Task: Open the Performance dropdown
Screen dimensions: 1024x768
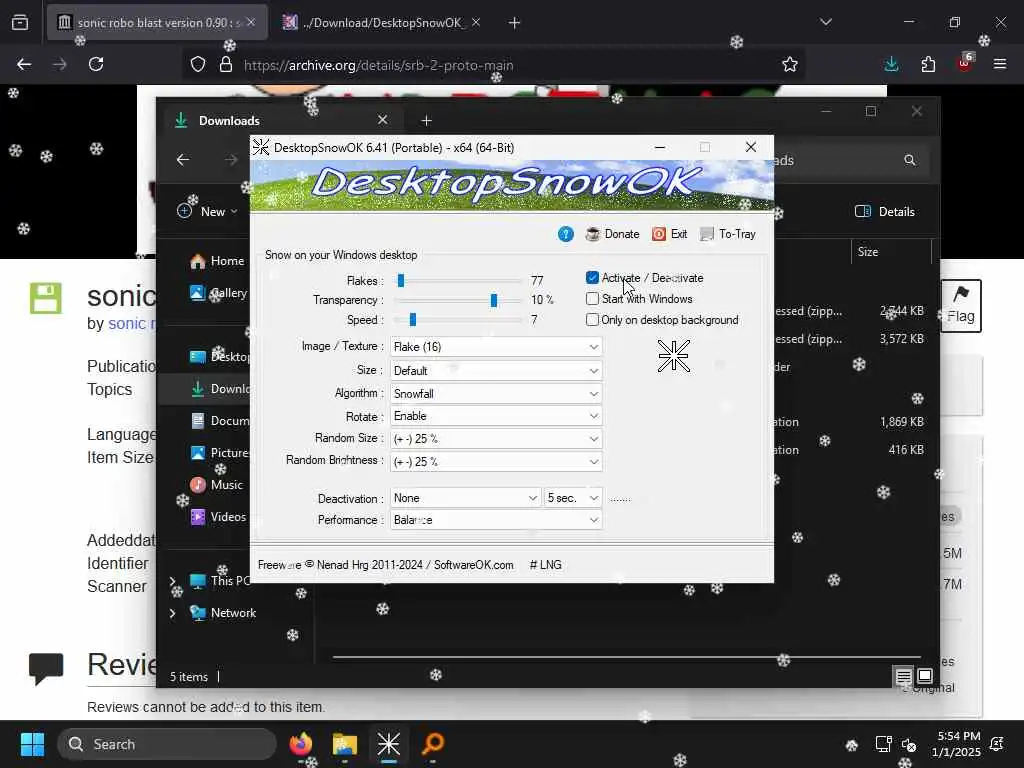Action: coord(496,520)
